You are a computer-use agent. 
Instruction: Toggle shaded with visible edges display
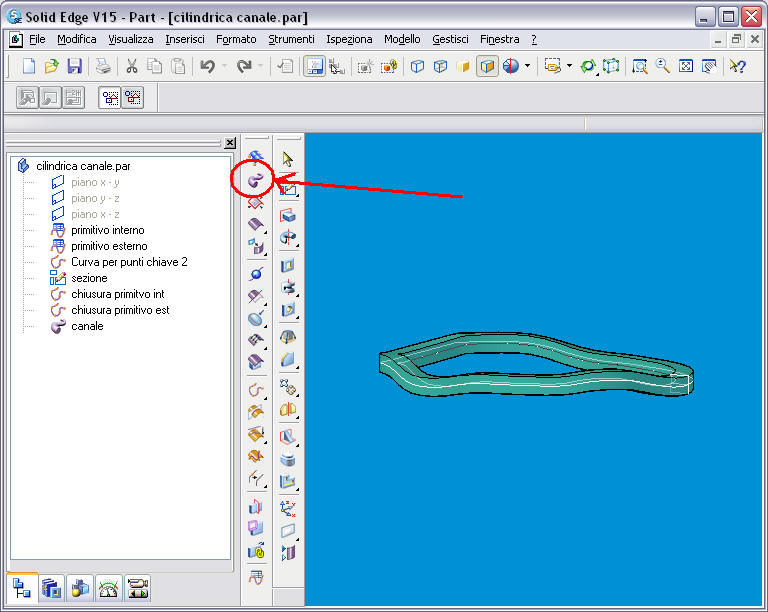click(487, 66)
